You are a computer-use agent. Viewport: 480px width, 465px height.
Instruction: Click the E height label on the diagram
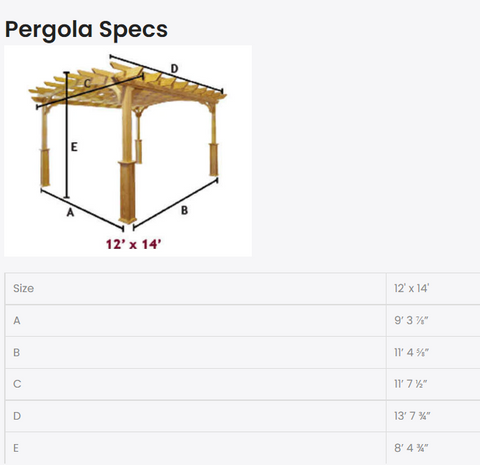click(74, 147)
